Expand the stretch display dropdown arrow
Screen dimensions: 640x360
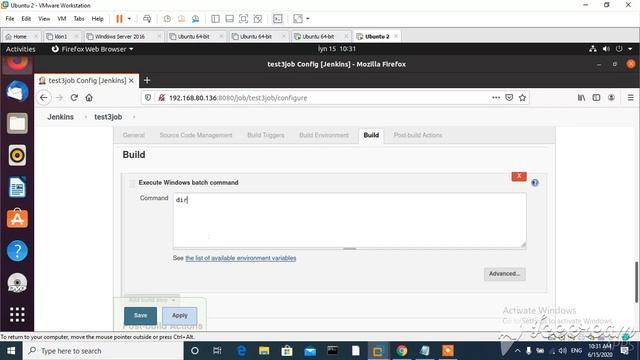point(308,19)
